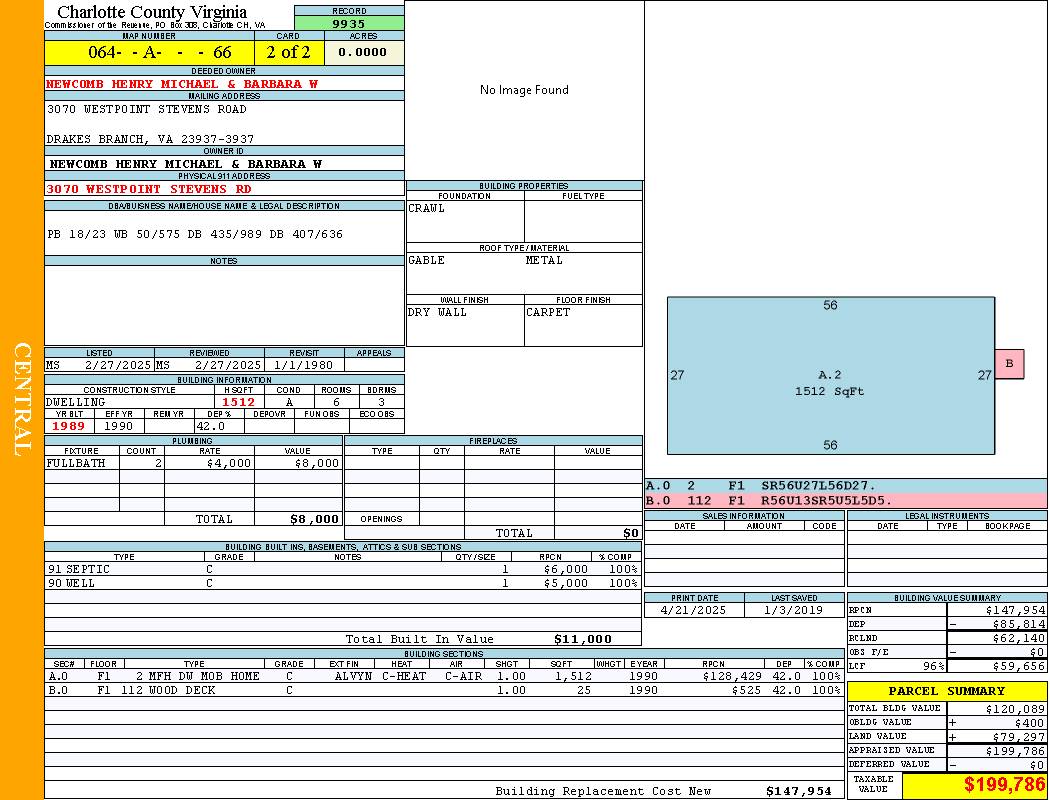Click the orange CENTRAL side banner
The image size is (1050, 800).
(x=22, y=400)
